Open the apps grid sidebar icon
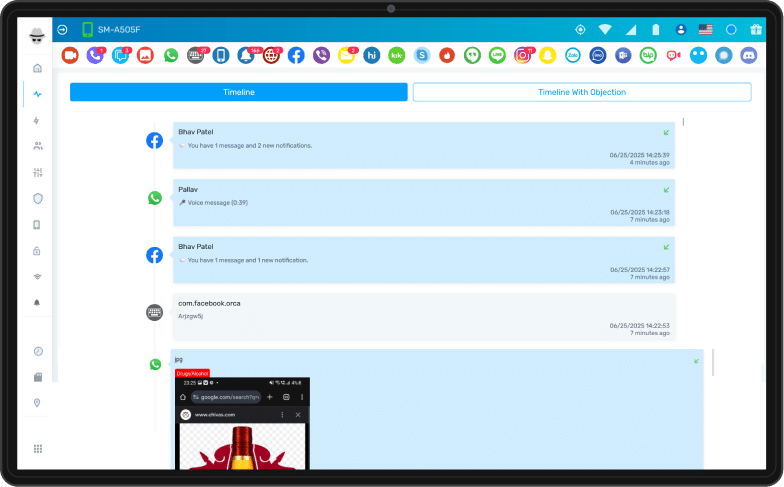784x487 pixels. point(38,448)
